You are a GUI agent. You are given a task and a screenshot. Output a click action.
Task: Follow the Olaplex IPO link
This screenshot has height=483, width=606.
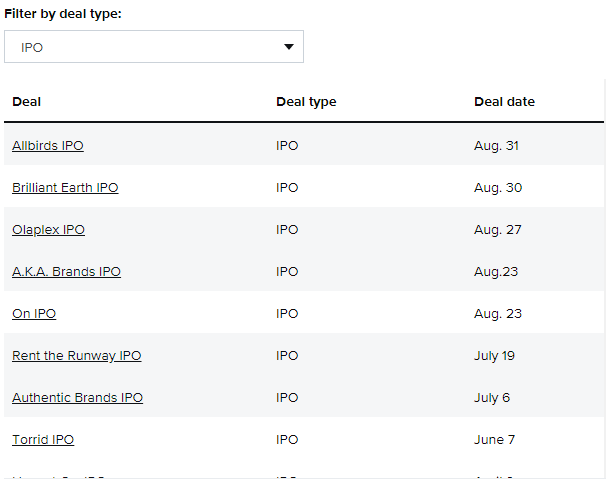pyautogui.click(x=48, y=230)
